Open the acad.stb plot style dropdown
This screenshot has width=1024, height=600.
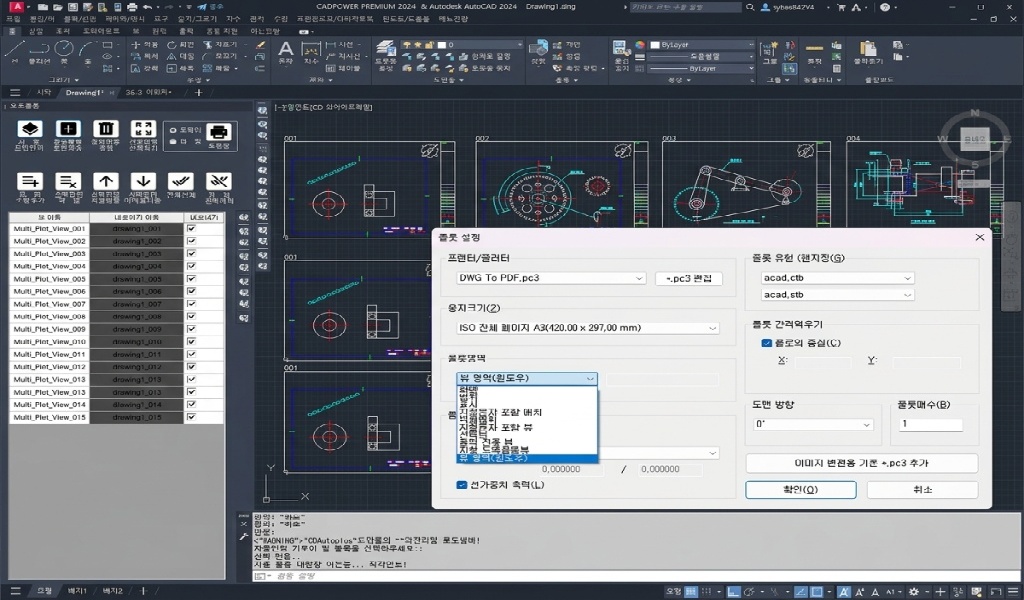[837, 294]
